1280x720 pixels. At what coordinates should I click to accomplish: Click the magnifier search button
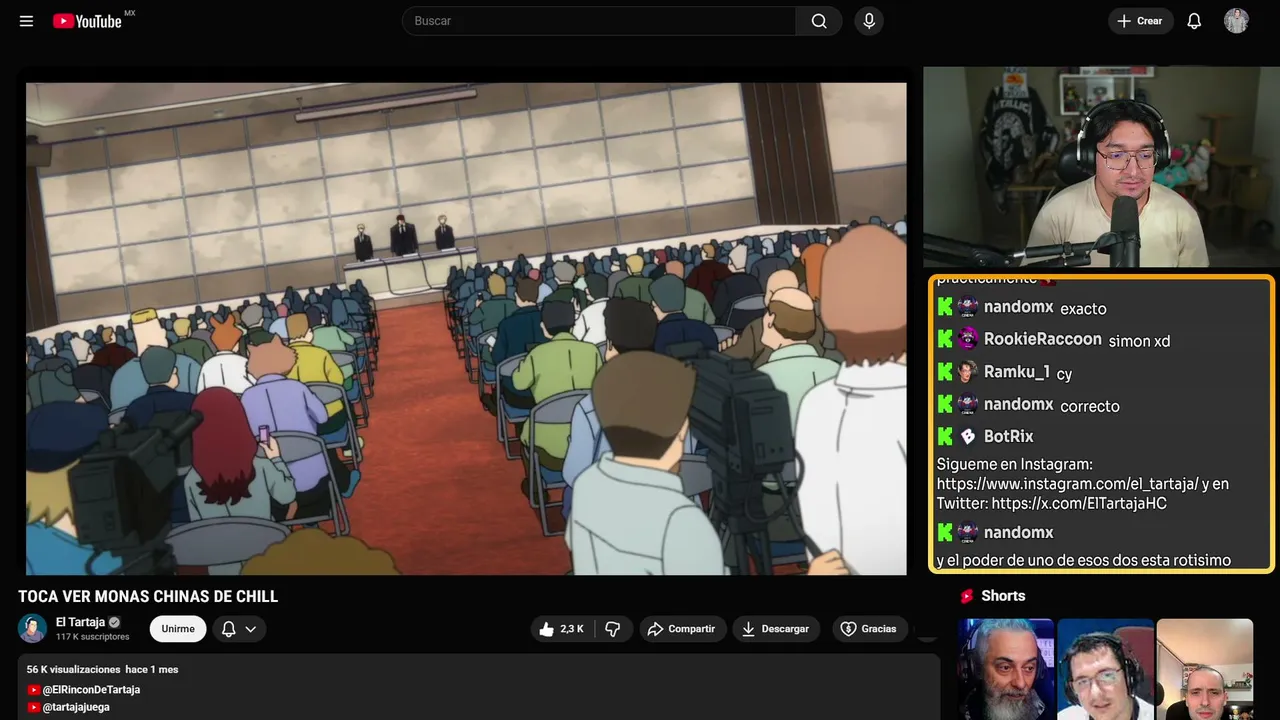coord(819,21)
